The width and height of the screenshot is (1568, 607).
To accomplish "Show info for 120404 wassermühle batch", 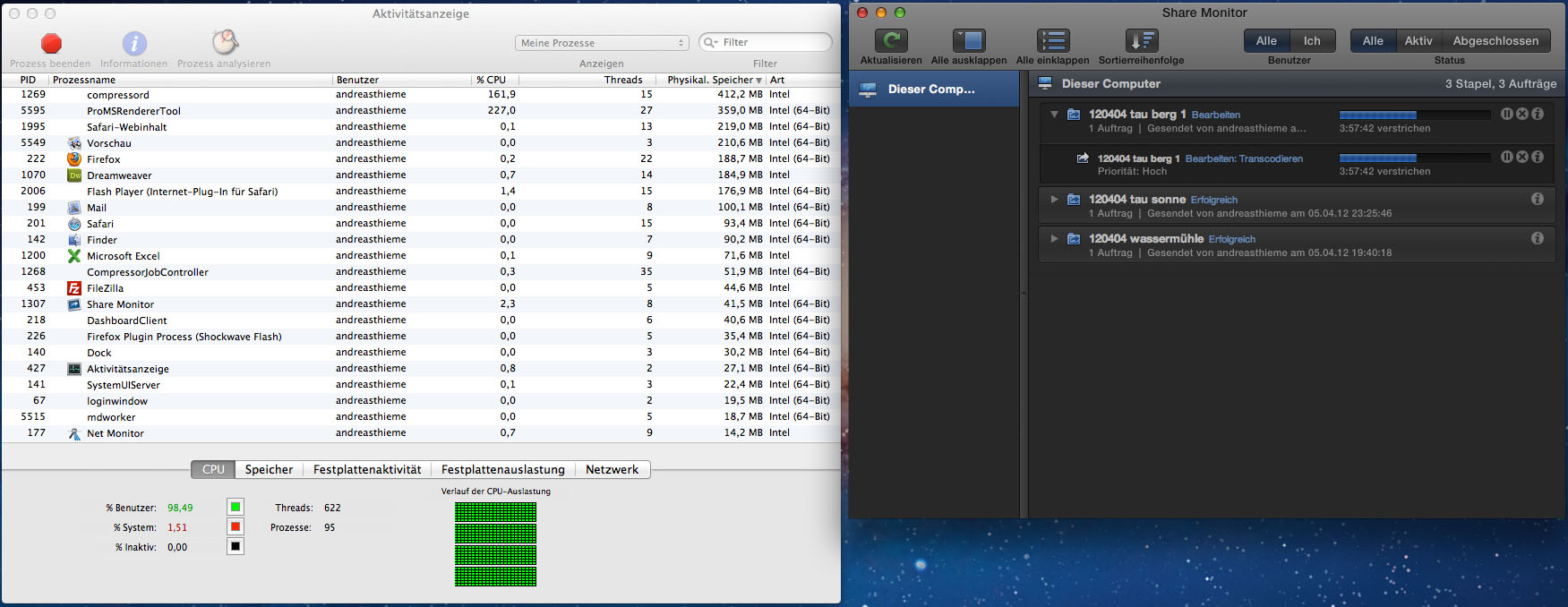I will click(x=1538, y=238).
